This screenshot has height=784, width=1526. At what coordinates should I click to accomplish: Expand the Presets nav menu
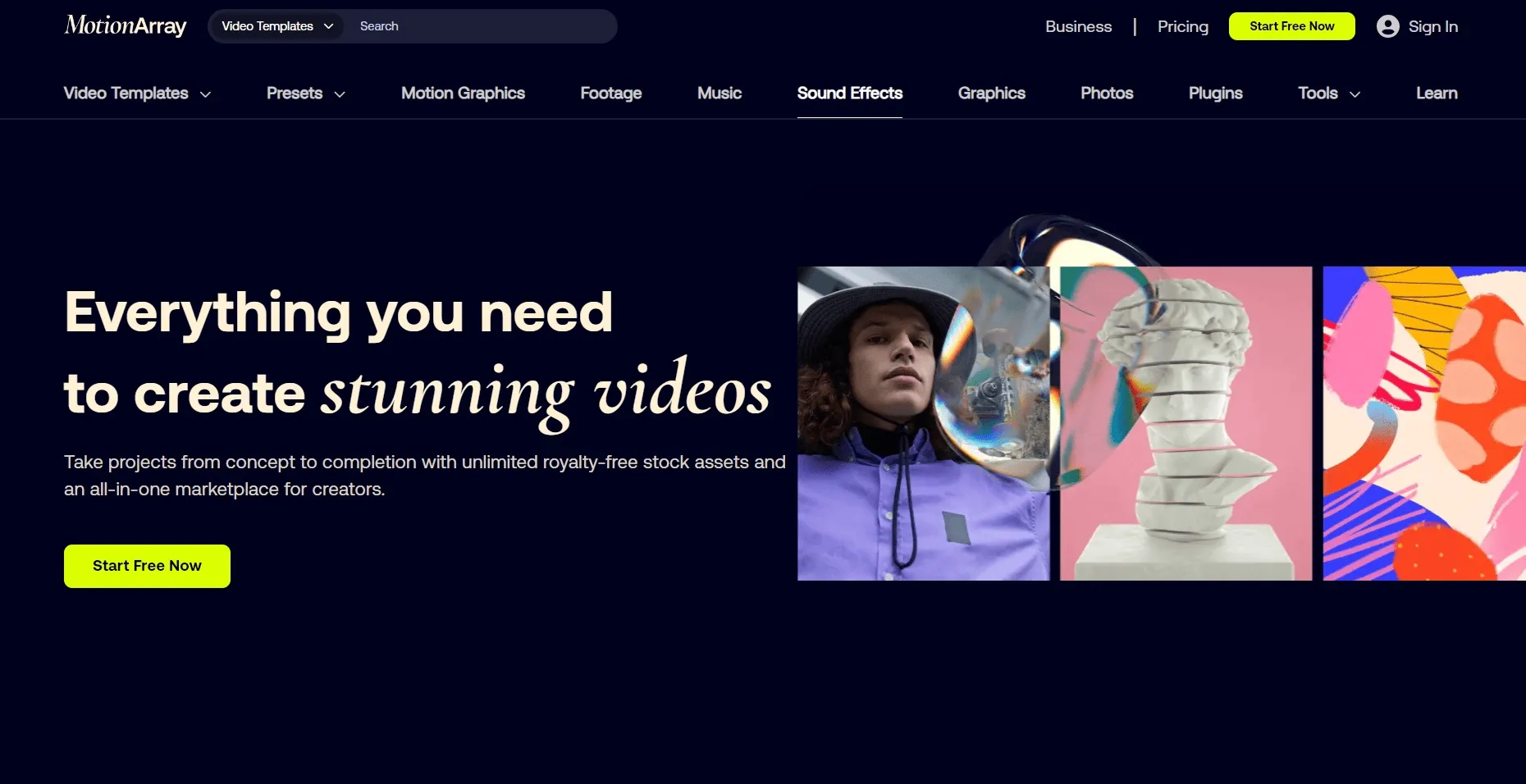click(305, 93)
